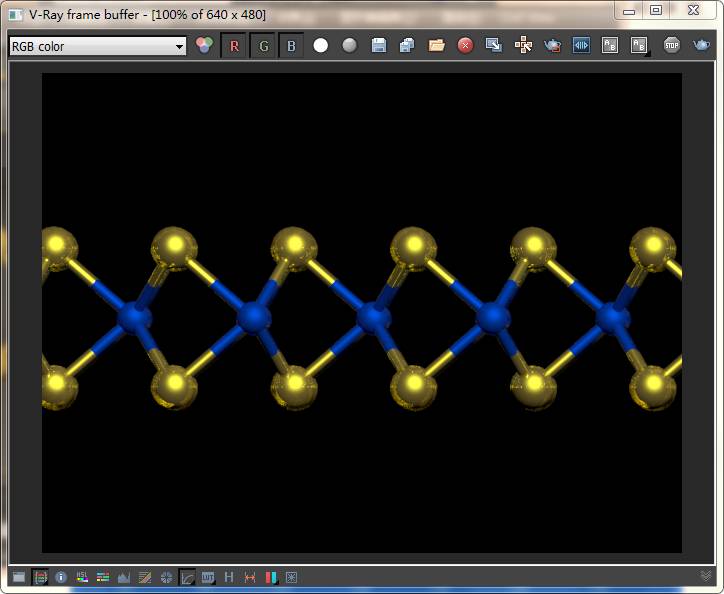724x594 pixels.
Task: Expand the bottom-right double chevron arrow
Action: [x=707, y=576]
